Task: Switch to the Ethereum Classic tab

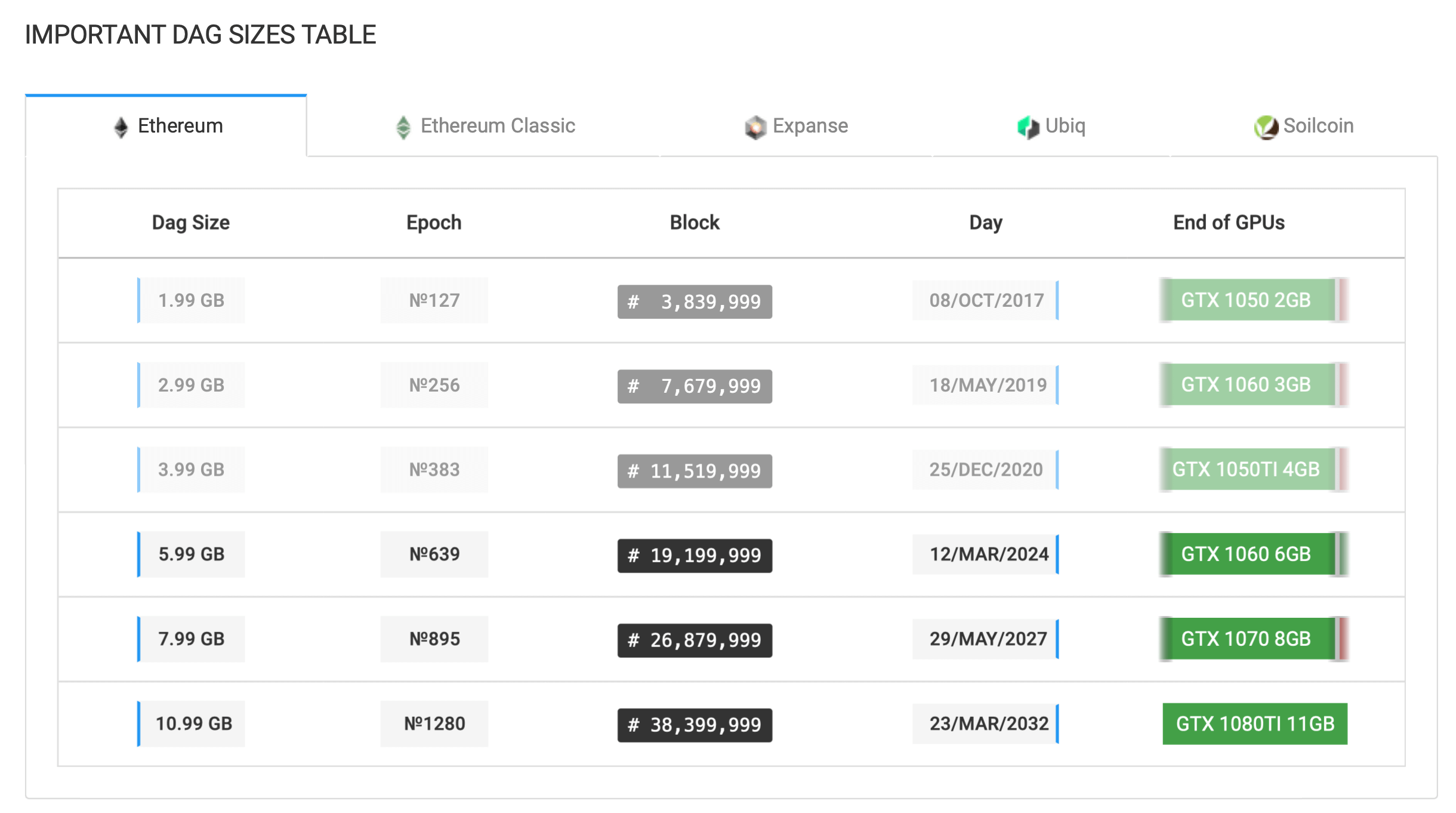Action: click(497, 126)
